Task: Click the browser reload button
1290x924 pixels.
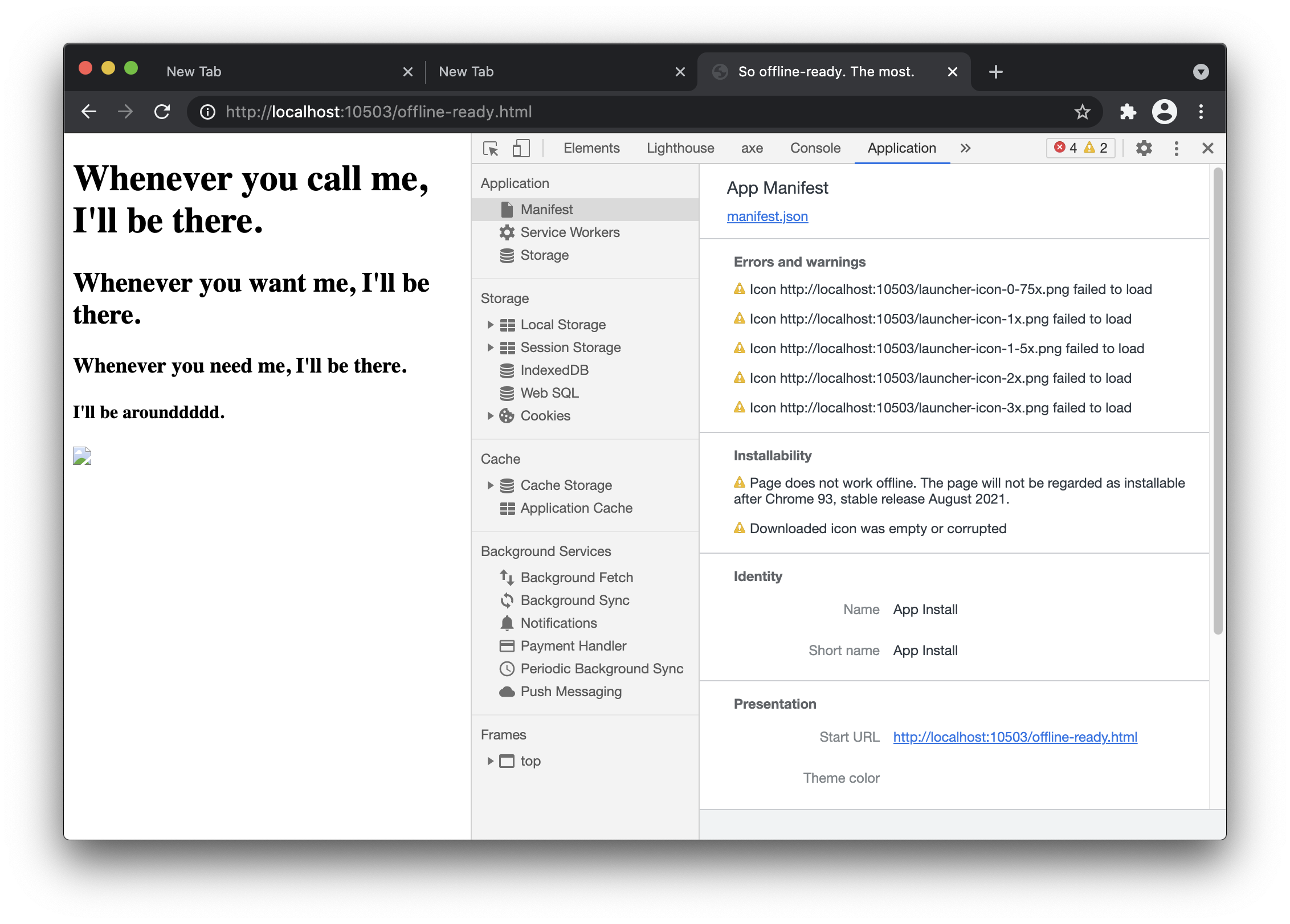Action: 162,112
